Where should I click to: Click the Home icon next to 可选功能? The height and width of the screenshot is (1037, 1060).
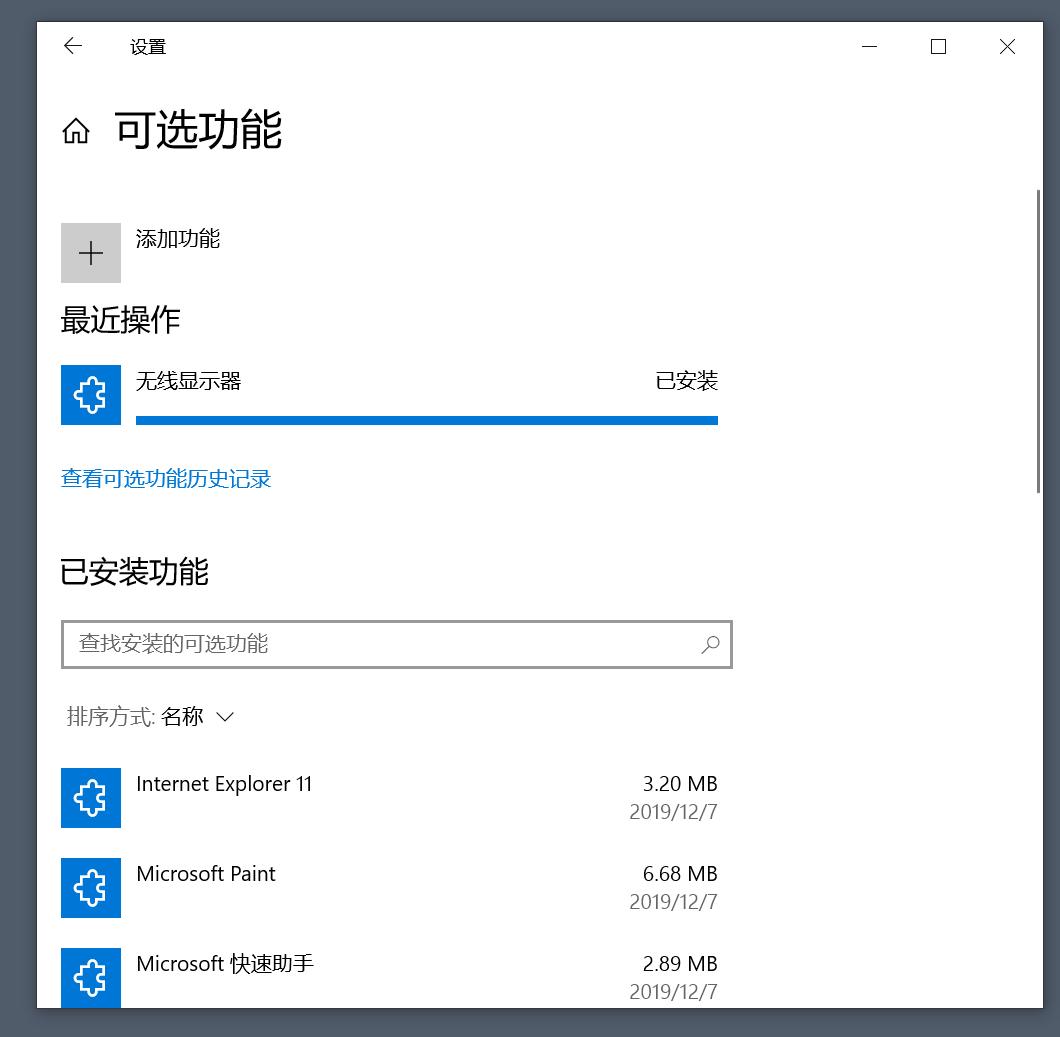pyautogui.click(x=75, y=131)
